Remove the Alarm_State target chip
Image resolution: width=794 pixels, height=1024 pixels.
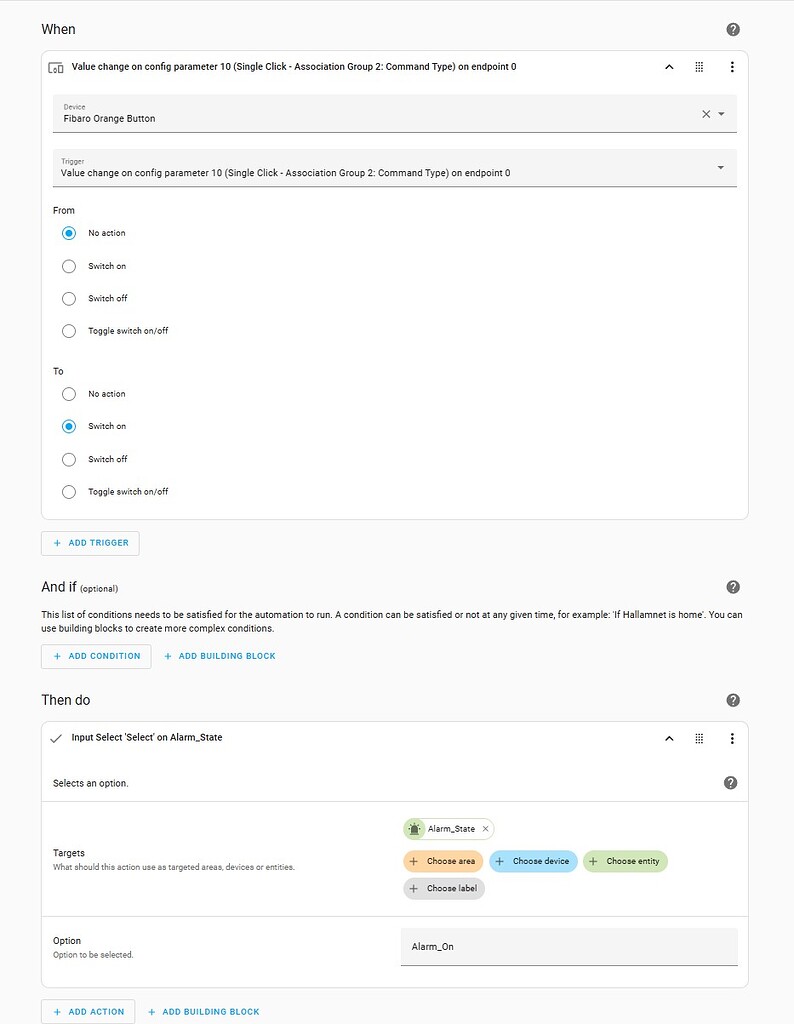pyautogui.click(x=486, y=828)
